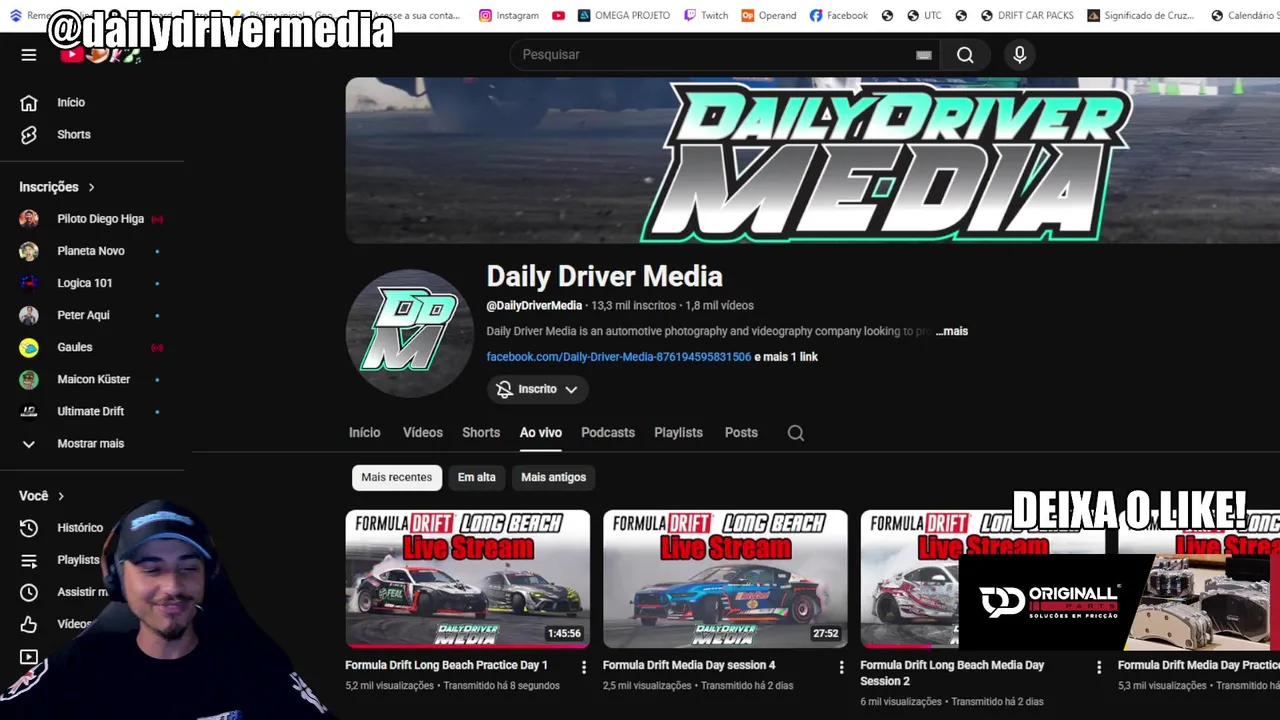
Task: Play Formula Drift Media Day session 4 thumbnail
Action: 725,579
